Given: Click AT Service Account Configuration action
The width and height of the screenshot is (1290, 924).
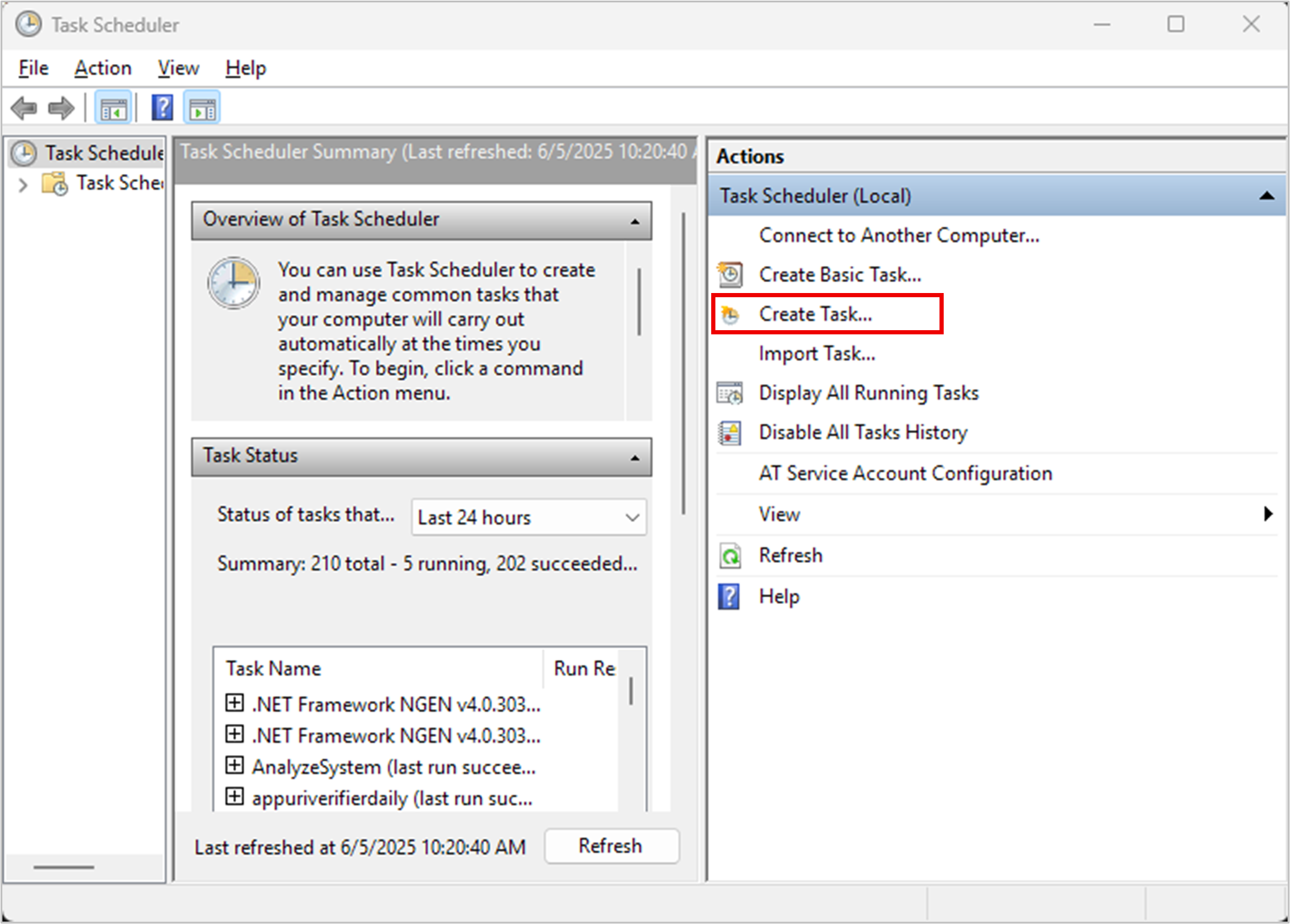Looking at the screenshot, I should [x=905, y=473].
